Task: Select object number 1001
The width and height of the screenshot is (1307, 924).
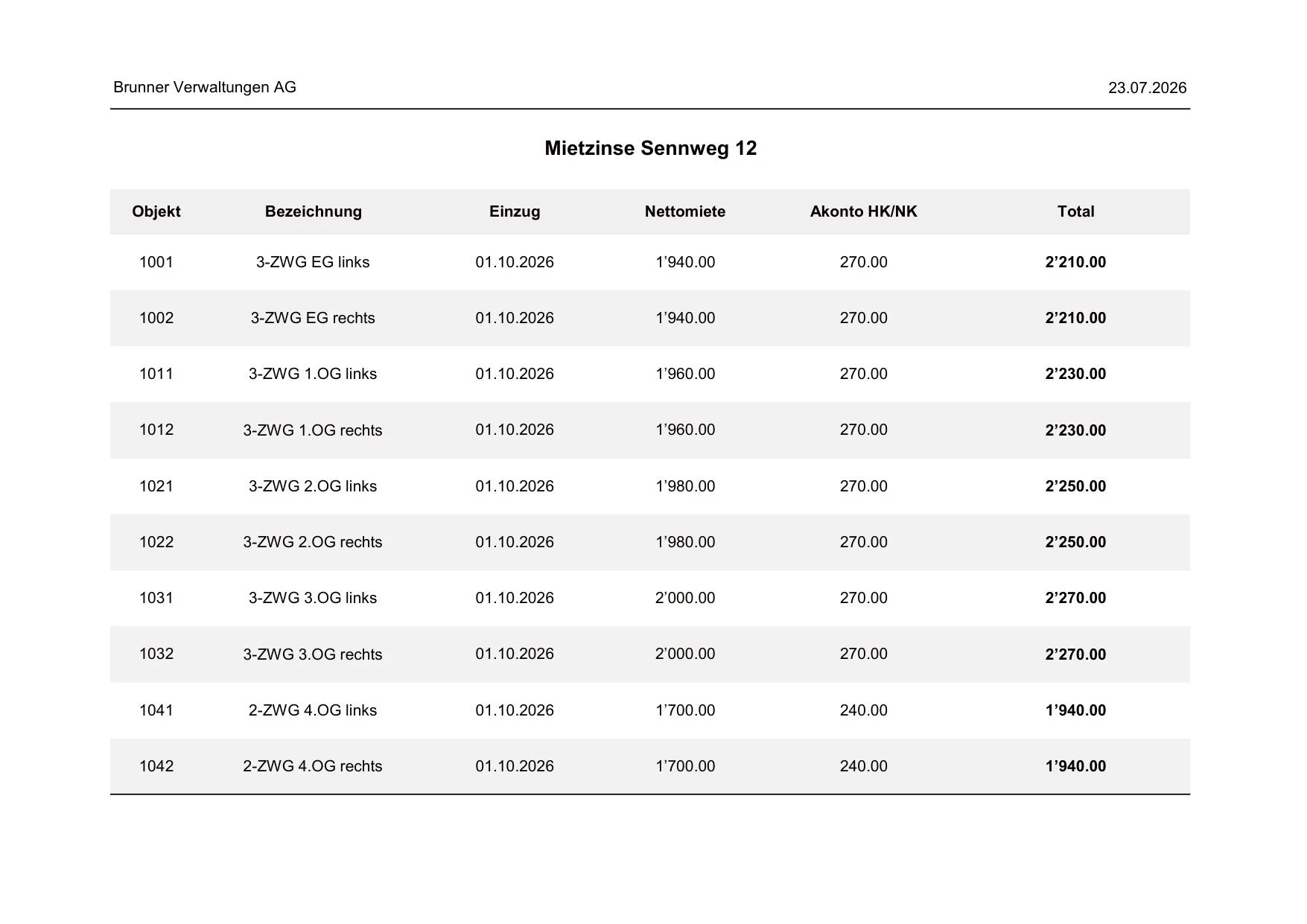Action: click(x=156, y=262)
